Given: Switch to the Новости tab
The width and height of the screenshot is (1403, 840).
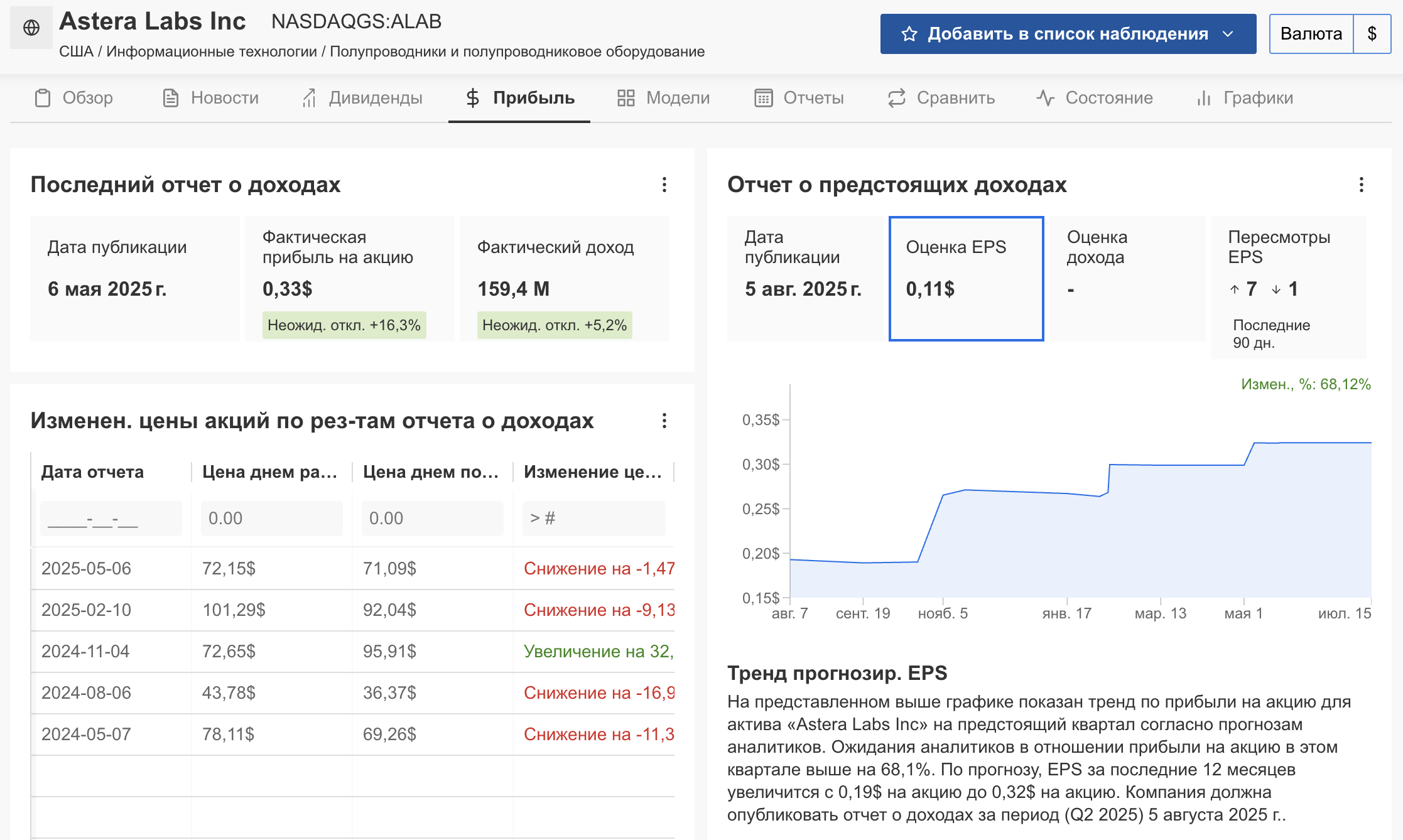Looking at the screenshot, I should [x=210, y=98].
